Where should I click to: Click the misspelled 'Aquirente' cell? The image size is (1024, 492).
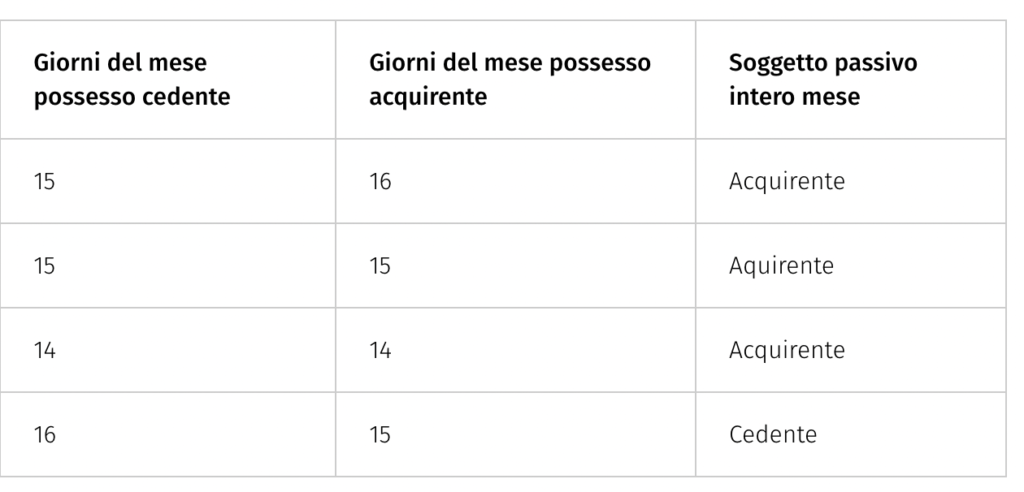click(x=781, y=267)
